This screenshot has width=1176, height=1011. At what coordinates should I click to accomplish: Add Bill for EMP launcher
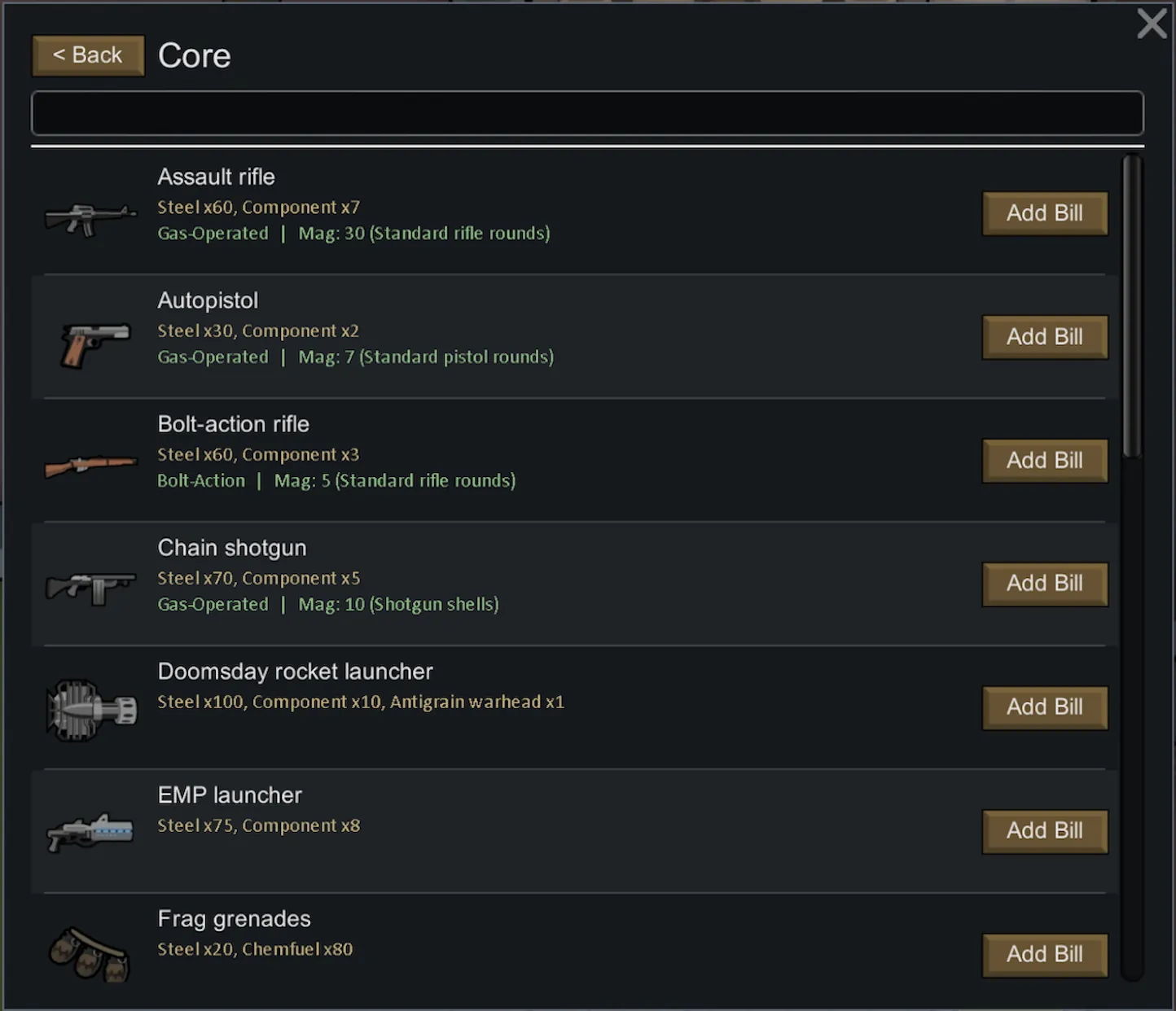pos(1044,831)
